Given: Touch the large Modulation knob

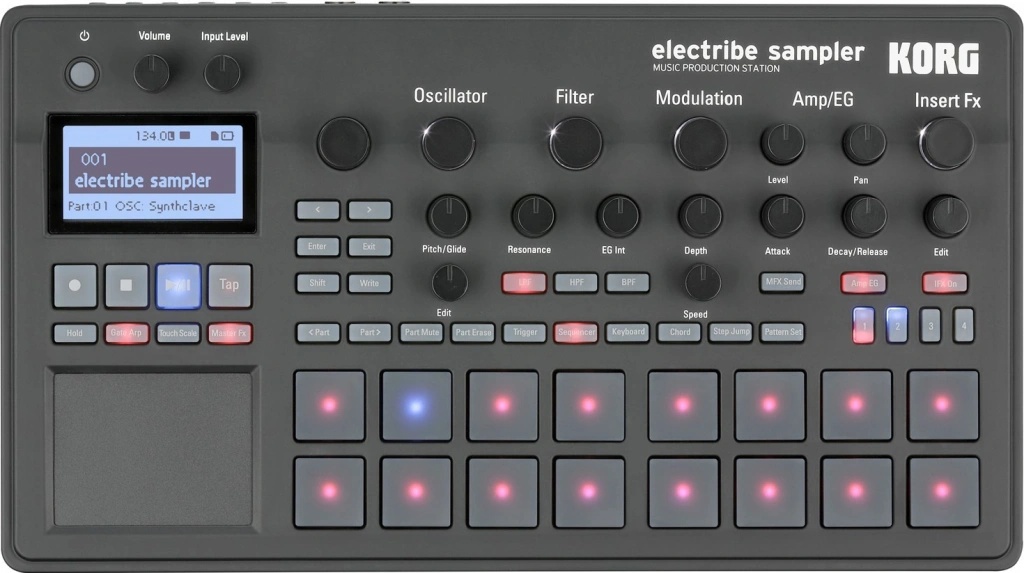Looking at the screenshot, I should pyautogui.click(x=700, y=143).
